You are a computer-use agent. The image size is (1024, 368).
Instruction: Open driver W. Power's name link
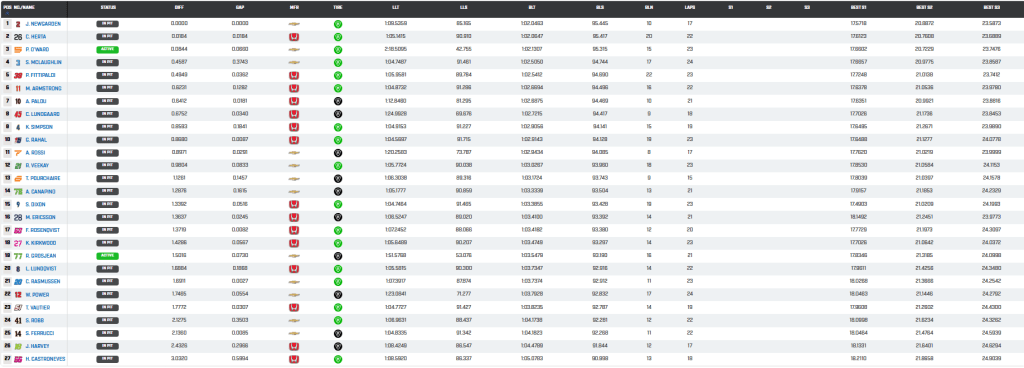[36, 294]
